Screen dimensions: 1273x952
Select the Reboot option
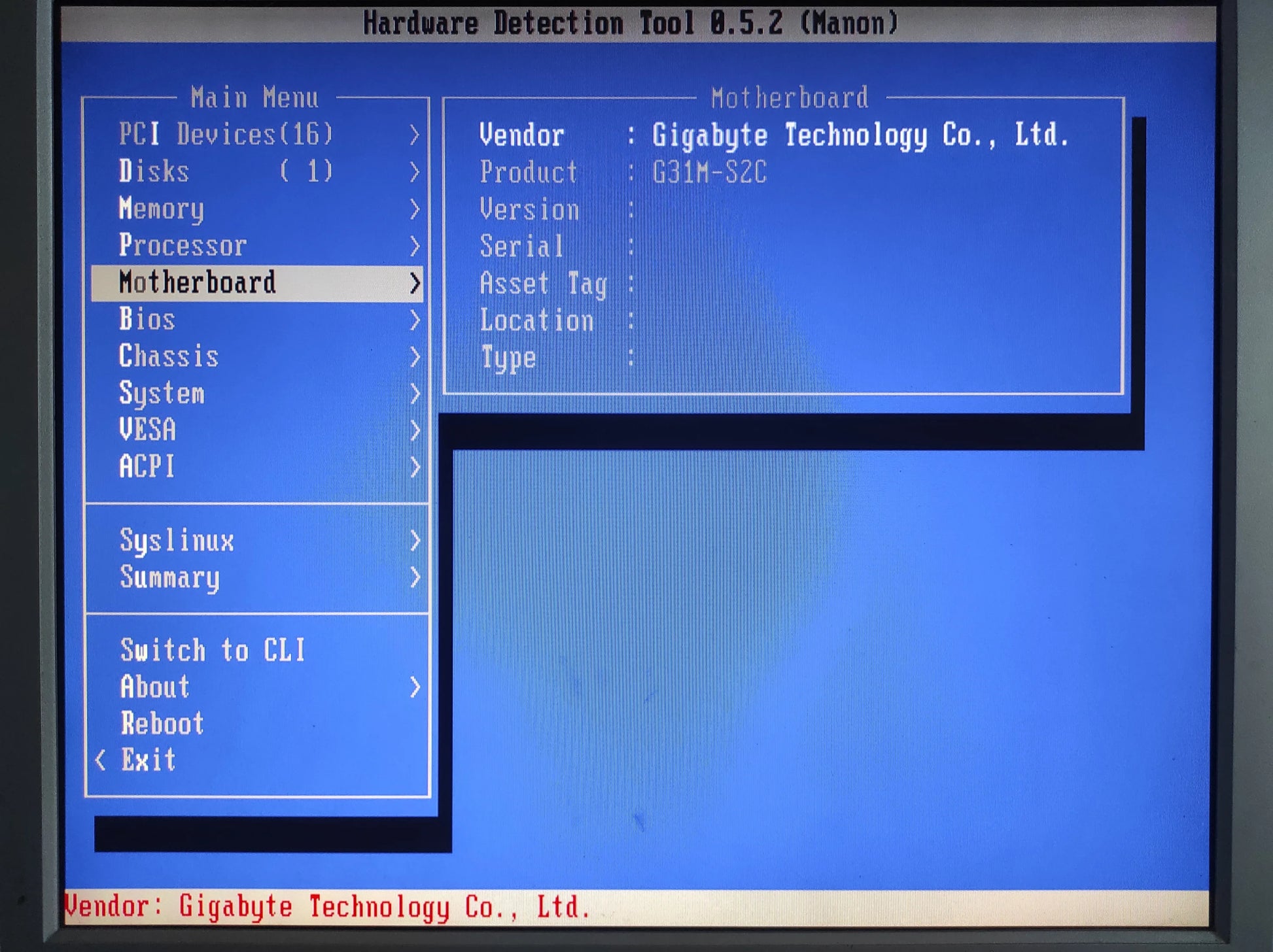[x=257, y=724]
